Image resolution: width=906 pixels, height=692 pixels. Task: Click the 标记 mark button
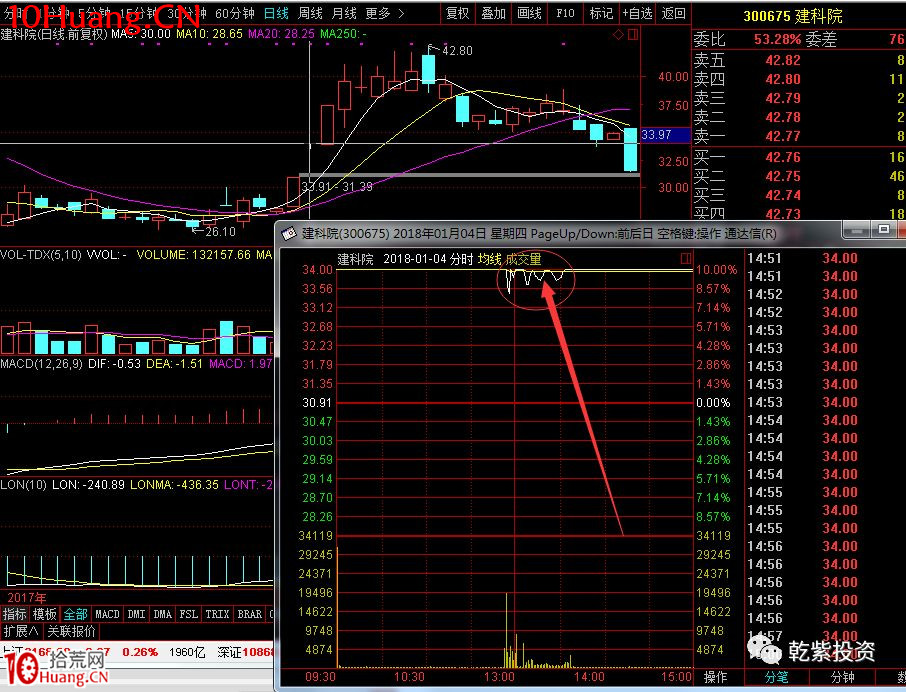pos(601,13)
